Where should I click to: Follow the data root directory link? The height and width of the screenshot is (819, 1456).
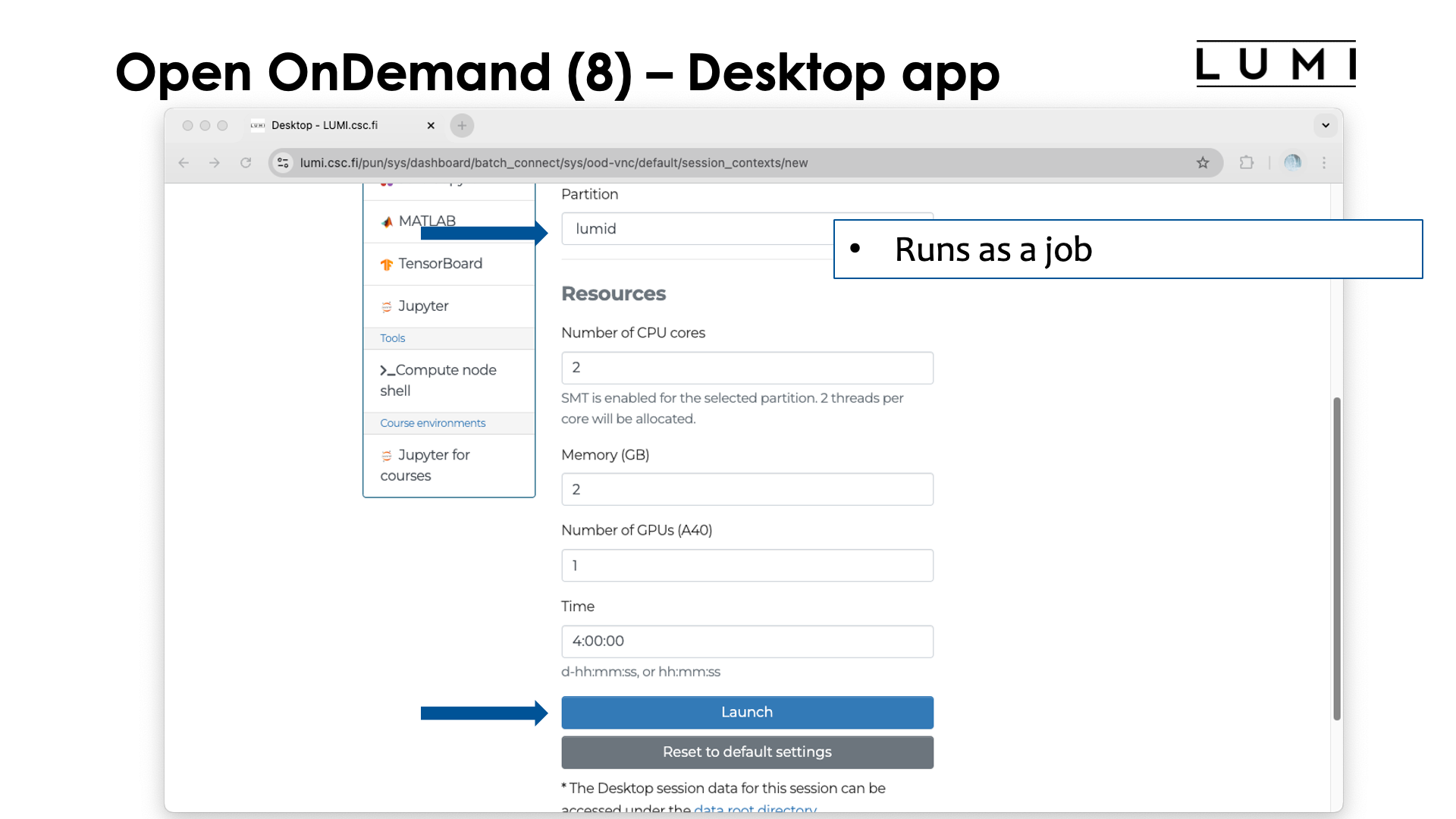pyautogui.click(x=755, y=809)
